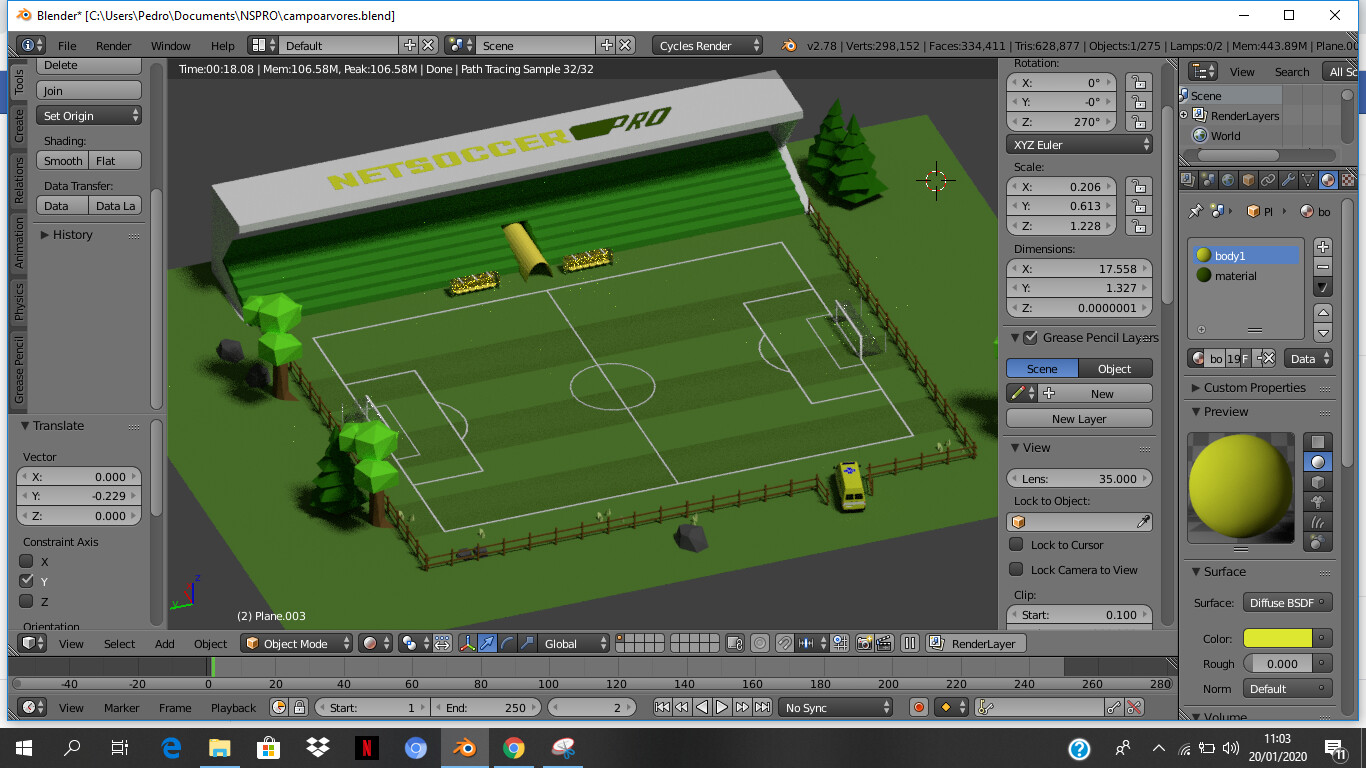
Task: Click the Object constraints chain-link icon
Action: pos(1270,180)
